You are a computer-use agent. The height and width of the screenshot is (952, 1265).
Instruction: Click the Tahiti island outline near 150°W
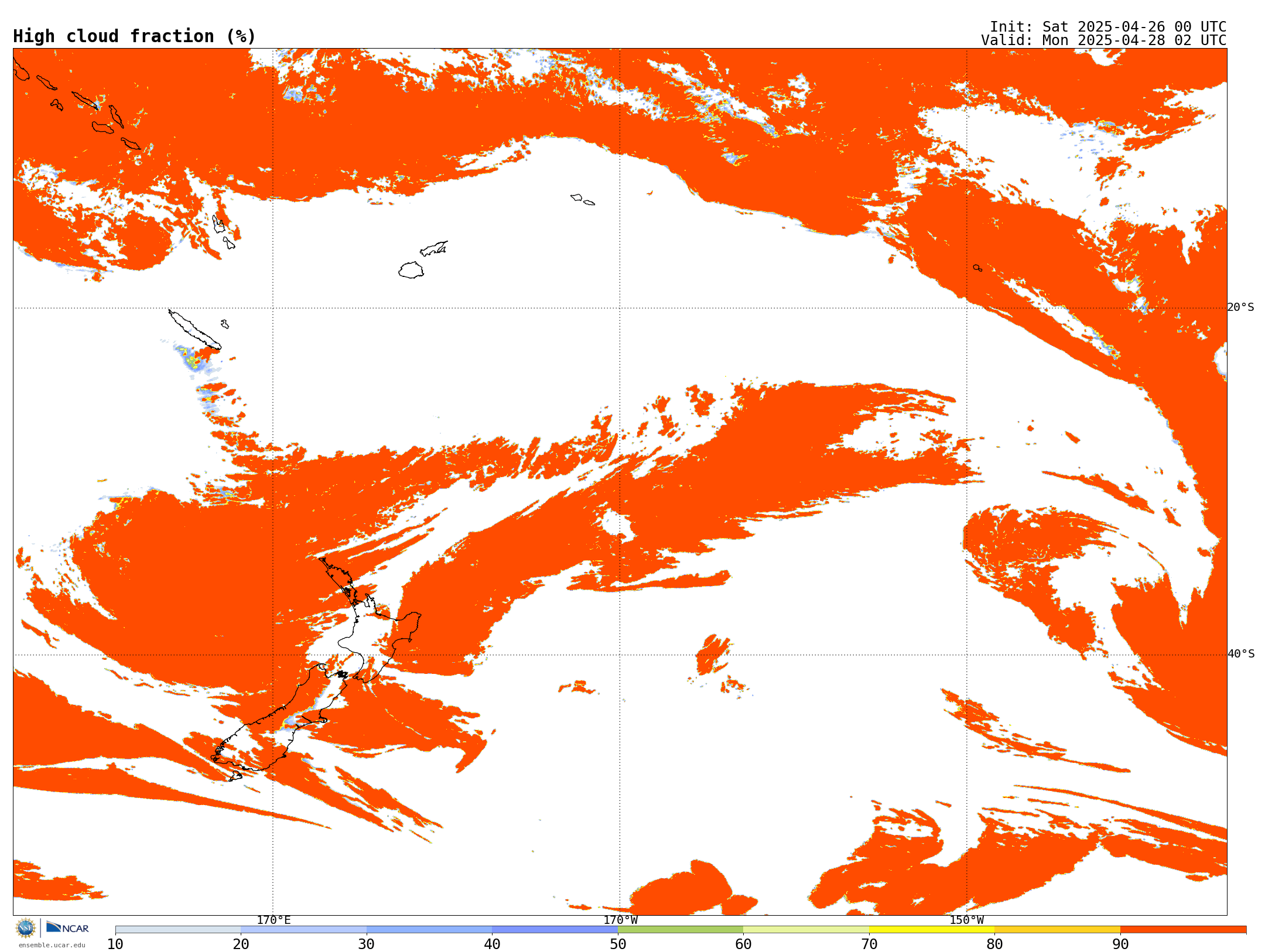[977, 268]
